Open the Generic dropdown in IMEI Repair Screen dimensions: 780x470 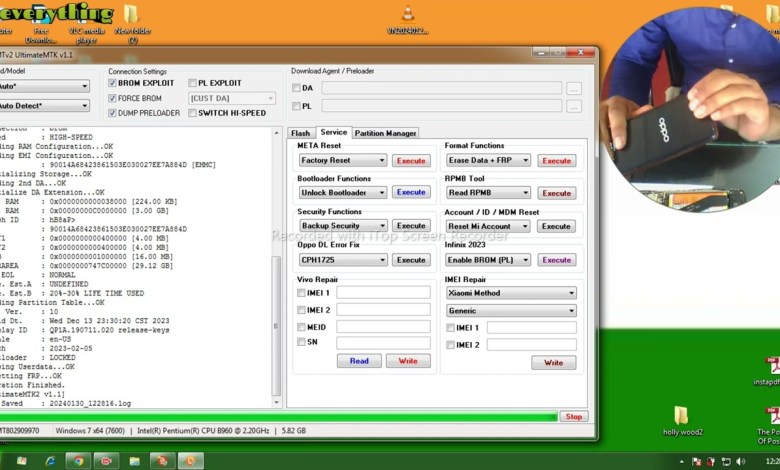point(511,311)
